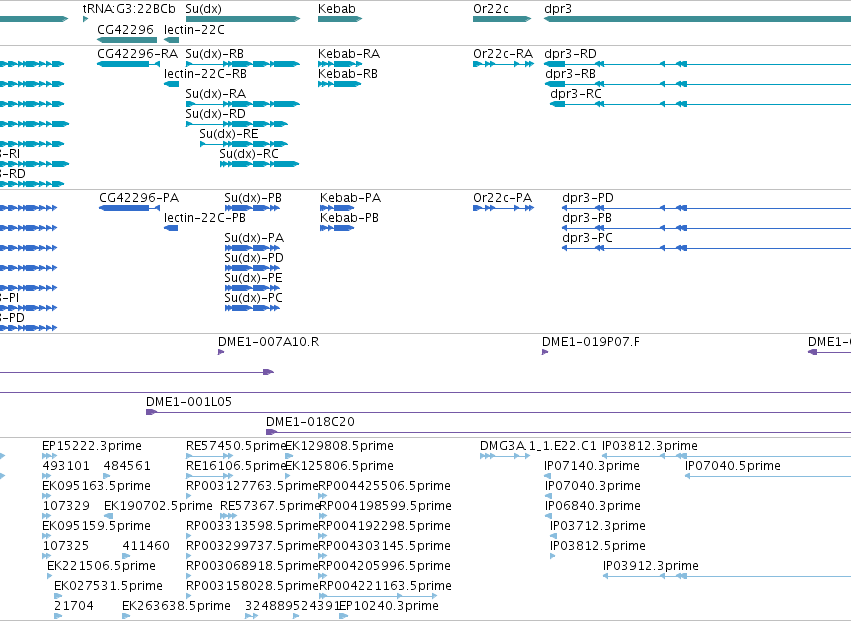Click transcript Su(dx)-RD label
This screenshot has height=621, width=851.
215,114
